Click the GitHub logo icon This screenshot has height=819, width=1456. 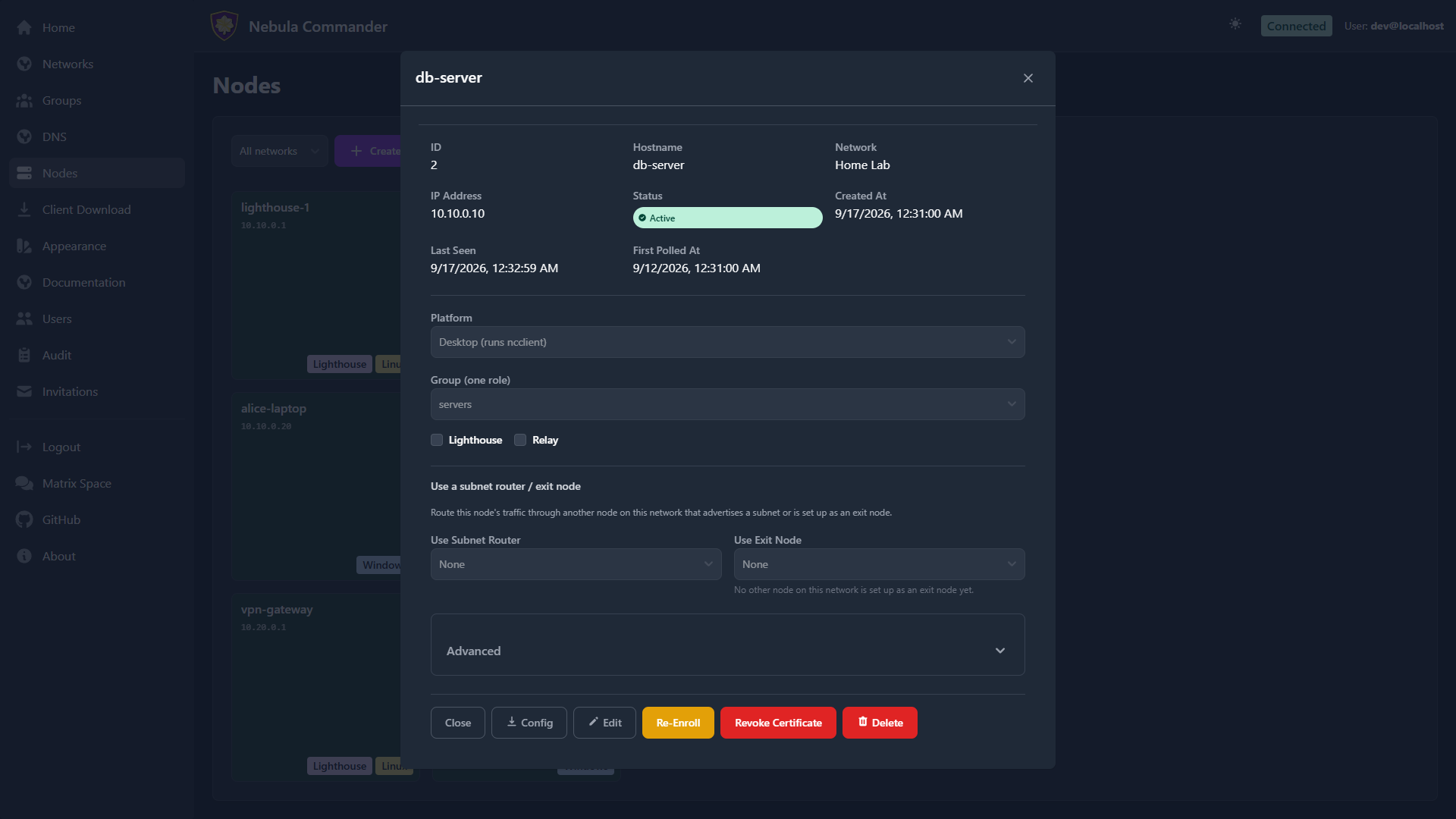(24, 519)
